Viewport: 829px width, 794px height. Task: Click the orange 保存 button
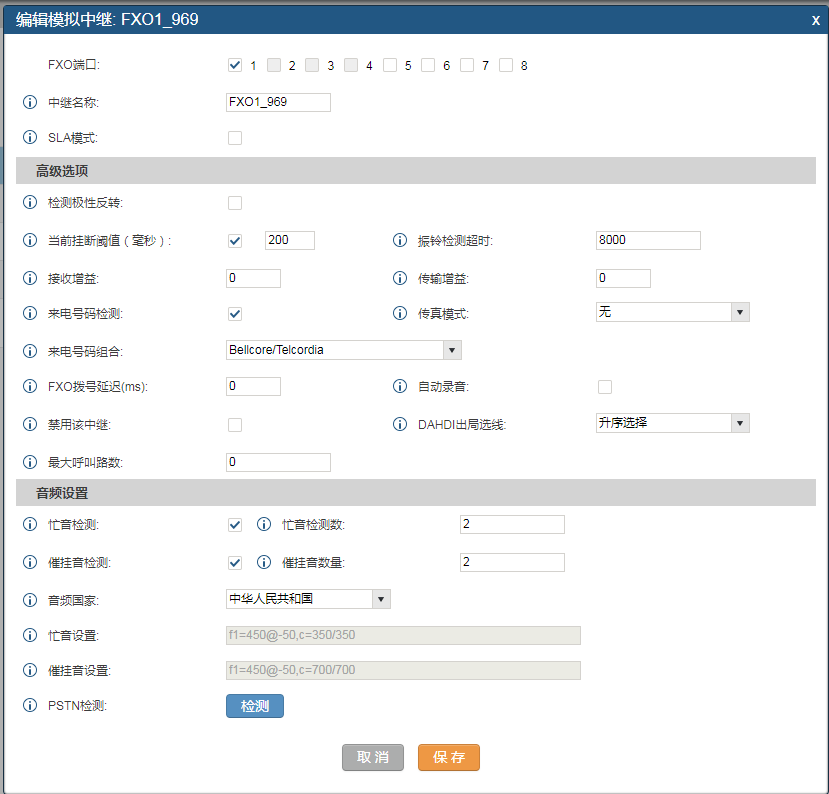point(449,758)
